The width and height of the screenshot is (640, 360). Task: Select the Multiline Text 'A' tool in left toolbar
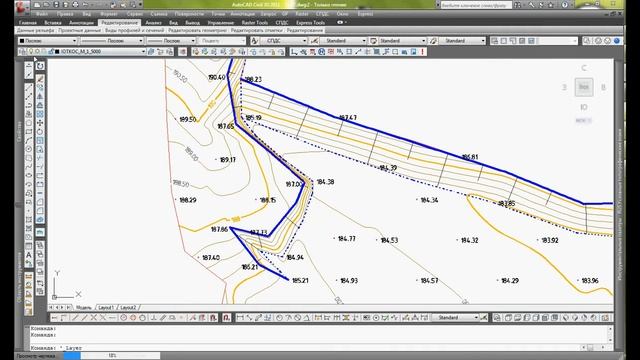tap(29, 255)
